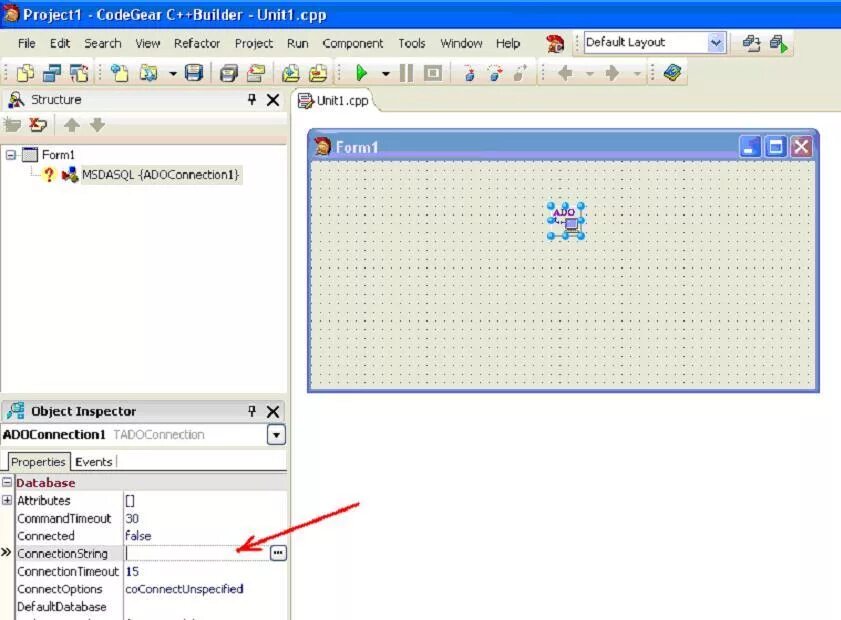Click the Delete item icon in Structure toolbar
This screenshot has width=841, height=620.
pyautogui.click(x=38, y=125)
